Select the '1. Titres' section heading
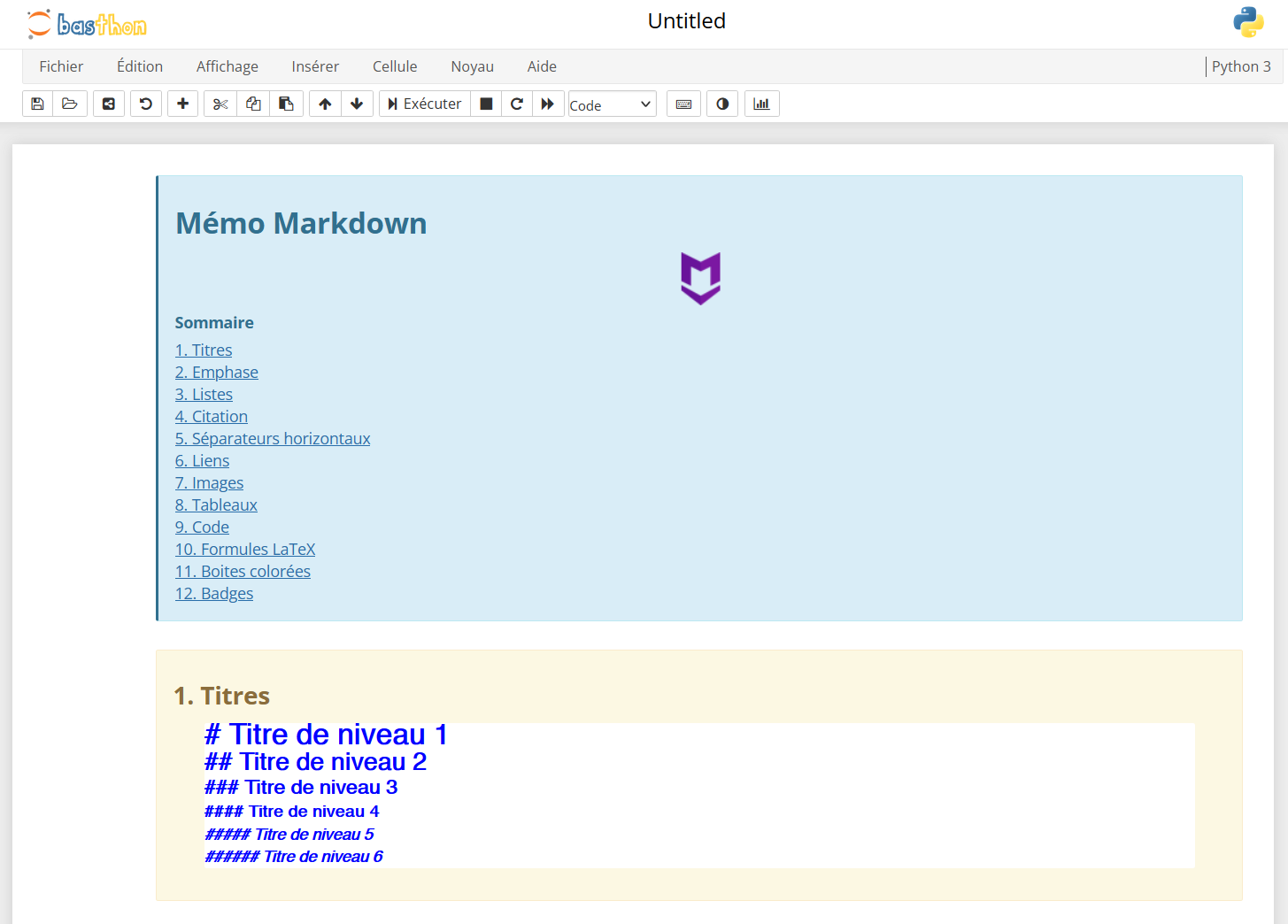Screen dimensions: 1288x924 point(222,696)
